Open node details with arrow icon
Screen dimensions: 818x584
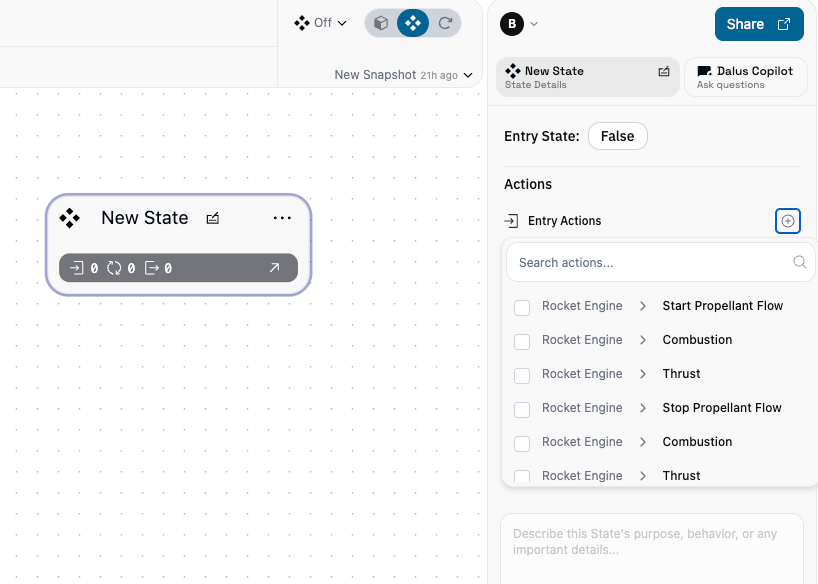click(x=274, y=268)
